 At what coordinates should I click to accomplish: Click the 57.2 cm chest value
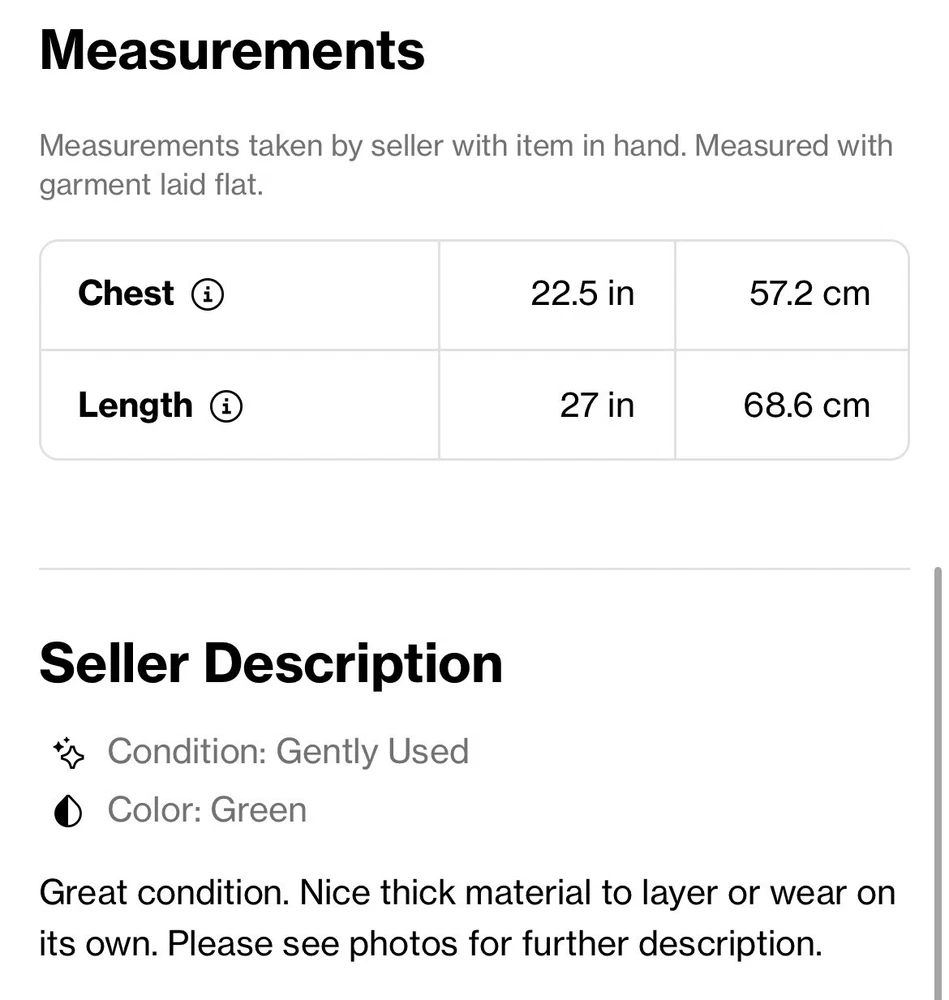click(x=809, y=294)
